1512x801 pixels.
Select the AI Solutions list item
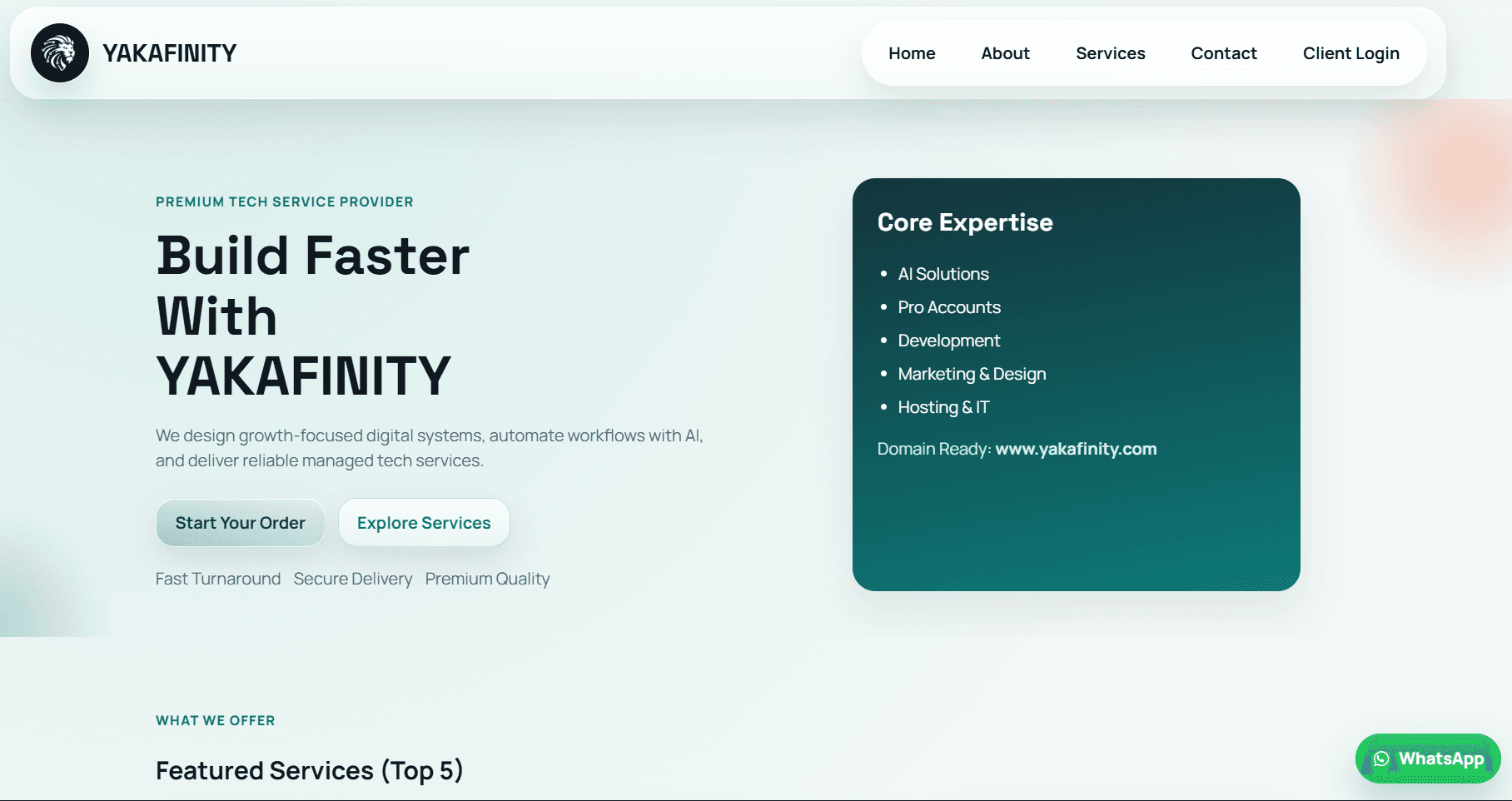[x=943, y=274]
